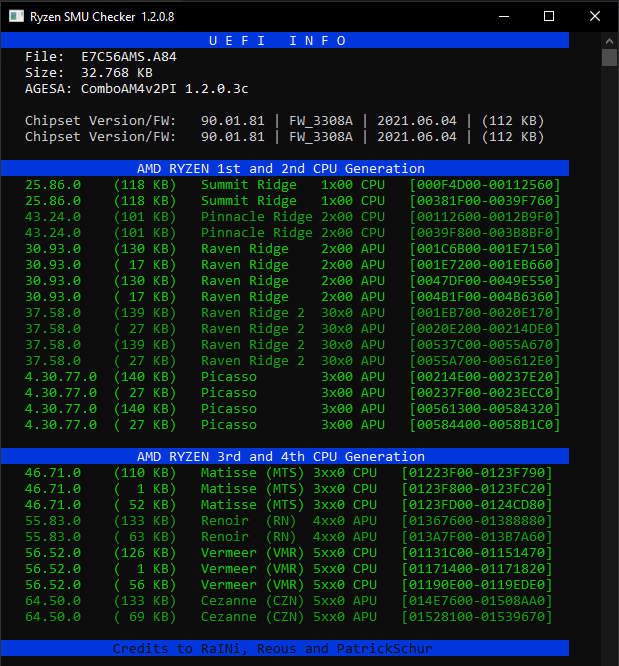The image size is (619, 666).
Task: Click Summit Ridge row with address 00381F00-0039F760
Action: [x=292, y=200]
